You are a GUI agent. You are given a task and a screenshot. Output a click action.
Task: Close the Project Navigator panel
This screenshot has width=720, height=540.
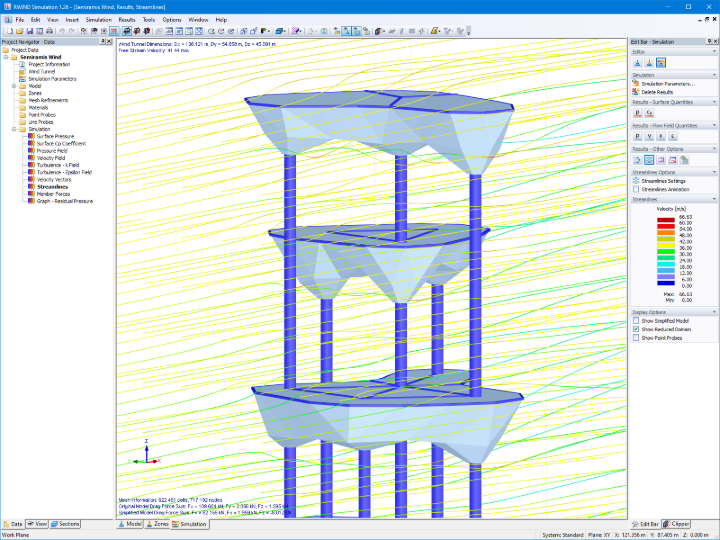(x=109, y=41)
